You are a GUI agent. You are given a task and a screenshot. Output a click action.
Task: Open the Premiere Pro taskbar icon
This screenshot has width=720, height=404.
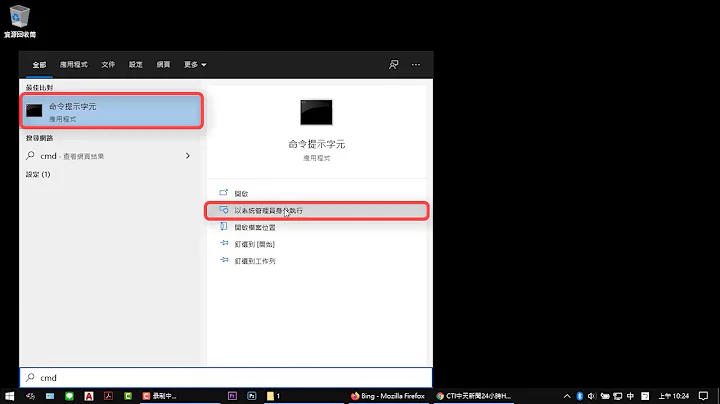(x=232, y=396)
